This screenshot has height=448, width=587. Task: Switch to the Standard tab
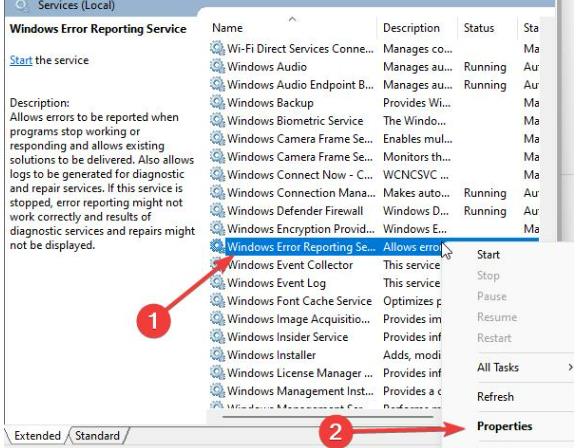97,436
